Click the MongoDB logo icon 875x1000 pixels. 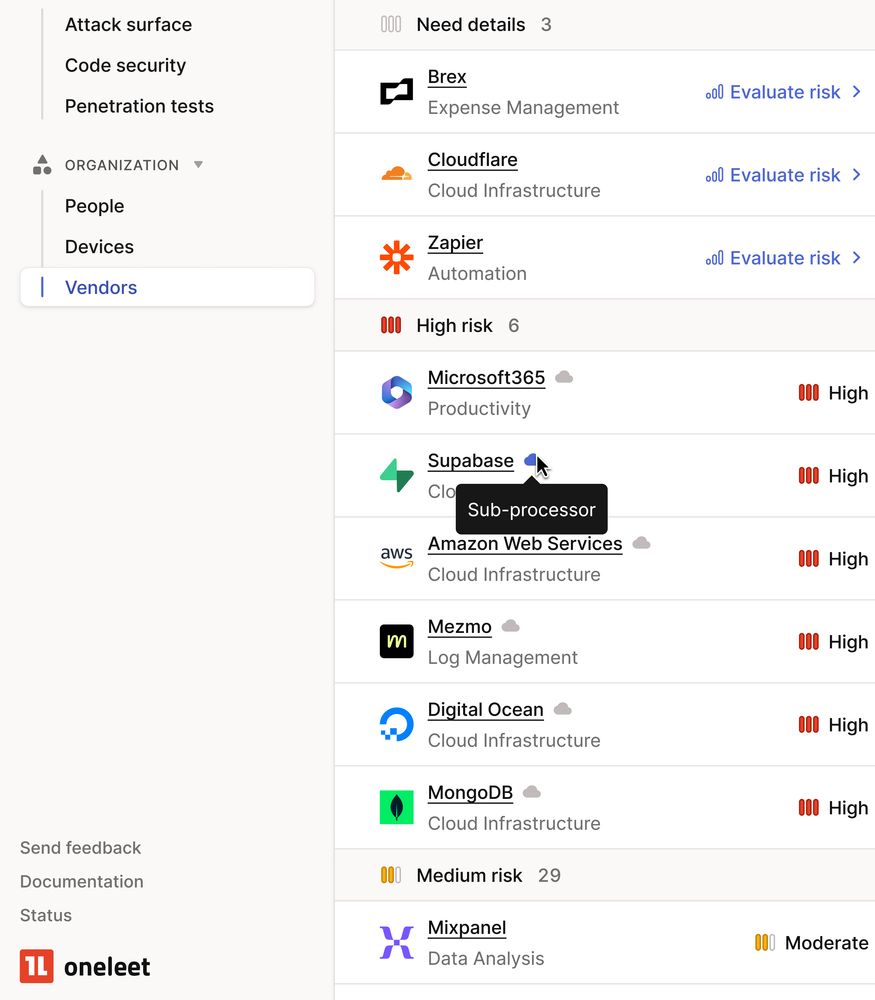click(396, 807)
